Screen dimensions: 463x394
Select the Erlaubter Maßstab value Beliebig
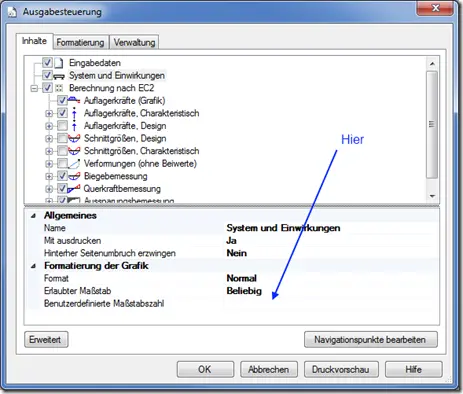(244, 291)
